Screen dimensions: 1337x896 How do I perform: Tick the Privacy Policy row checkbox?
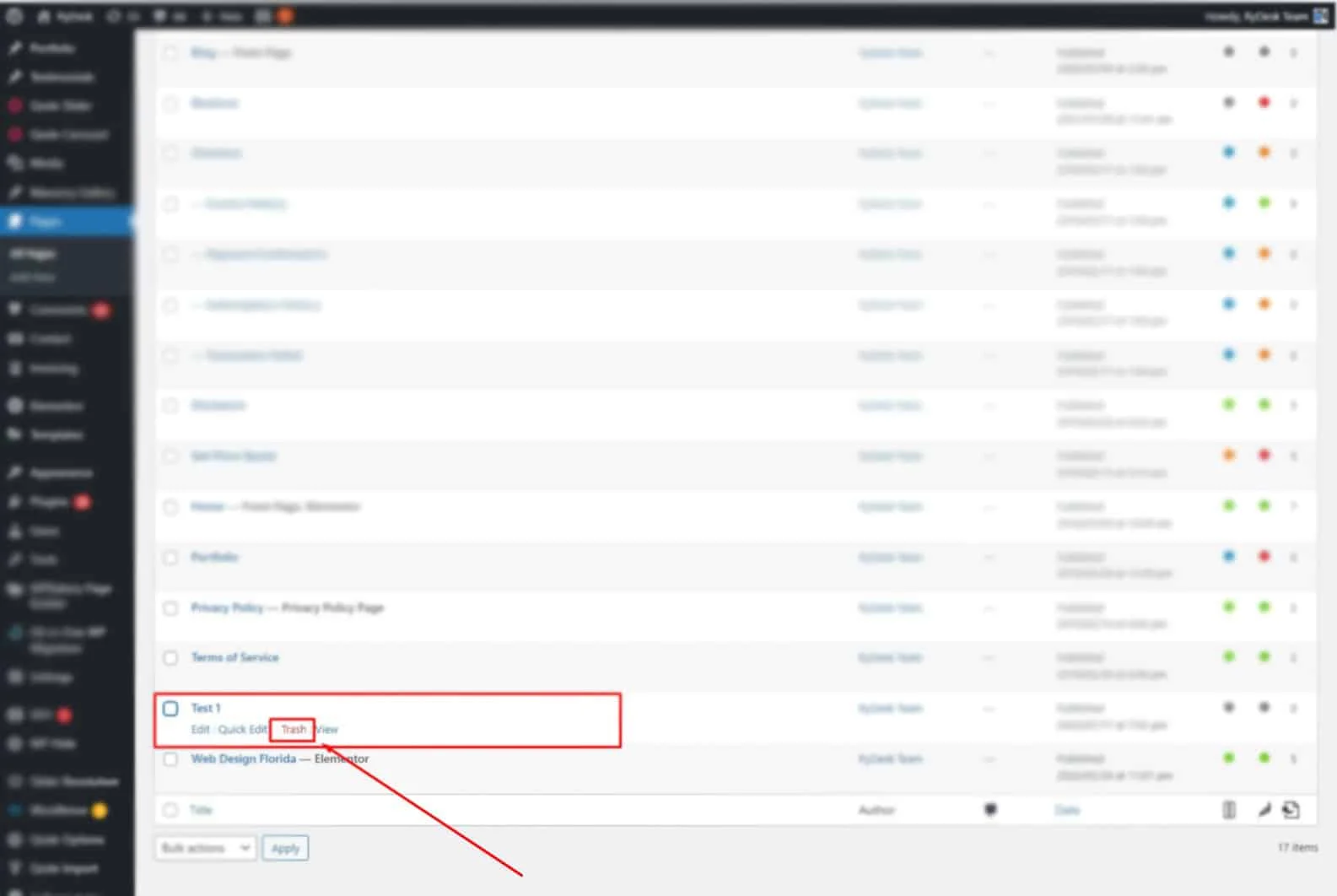pyautogui.click(x=170, y=608)
